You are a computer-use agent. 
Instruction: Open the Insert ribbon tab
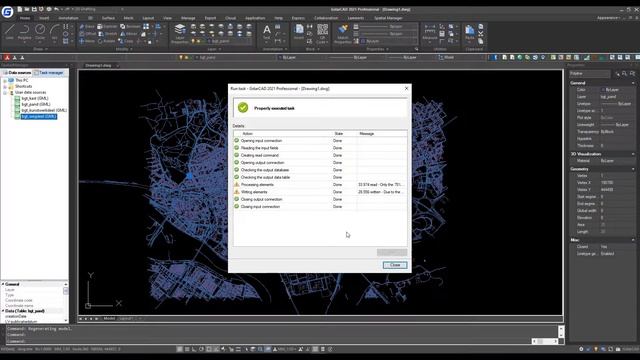(x=44, y=18)
